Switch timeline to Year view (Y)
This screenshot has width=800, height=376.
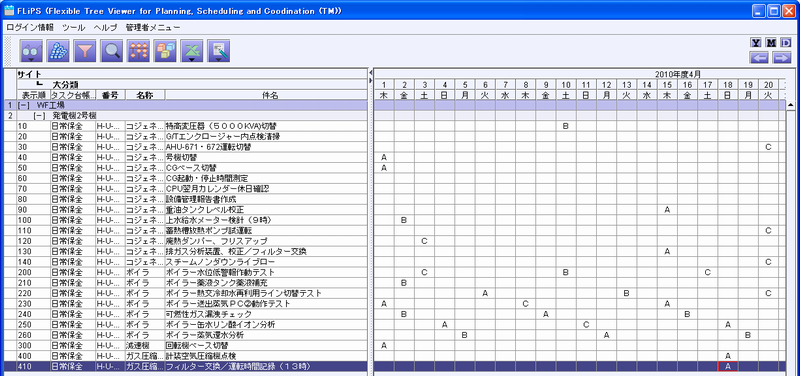756,43
